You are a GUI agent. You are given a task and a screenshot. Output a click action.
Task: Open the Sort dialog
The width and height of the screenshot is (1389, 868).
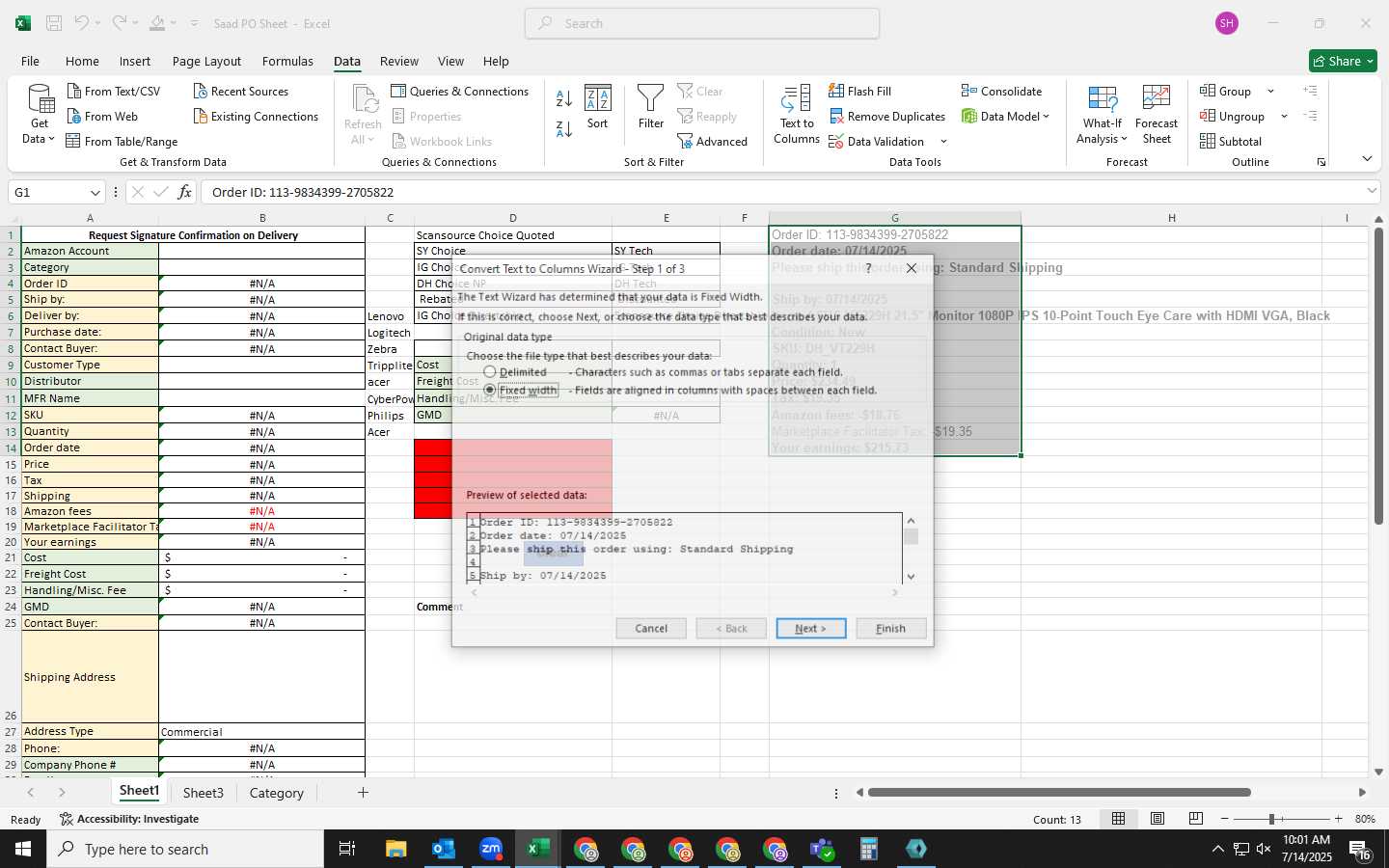coord(598,106)
